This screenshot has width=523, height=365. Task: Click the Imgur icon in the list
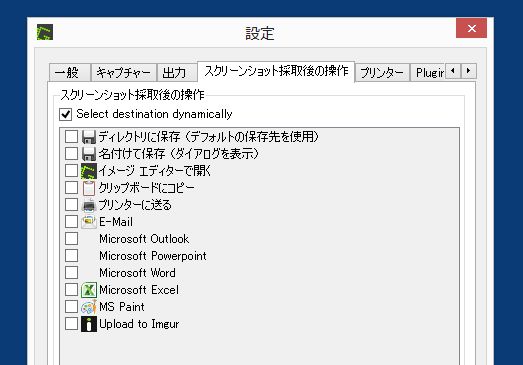[89, 324]
